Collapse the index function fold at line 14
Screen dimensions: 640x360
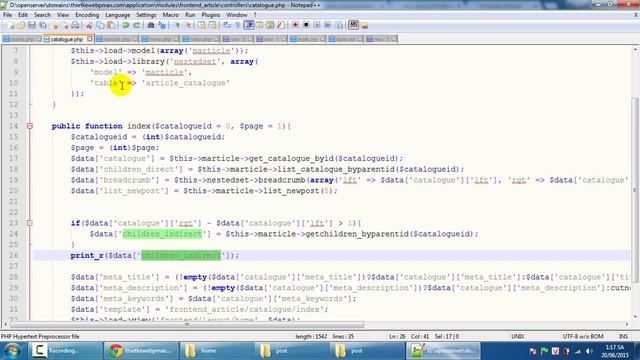click(x=30, y=126)
